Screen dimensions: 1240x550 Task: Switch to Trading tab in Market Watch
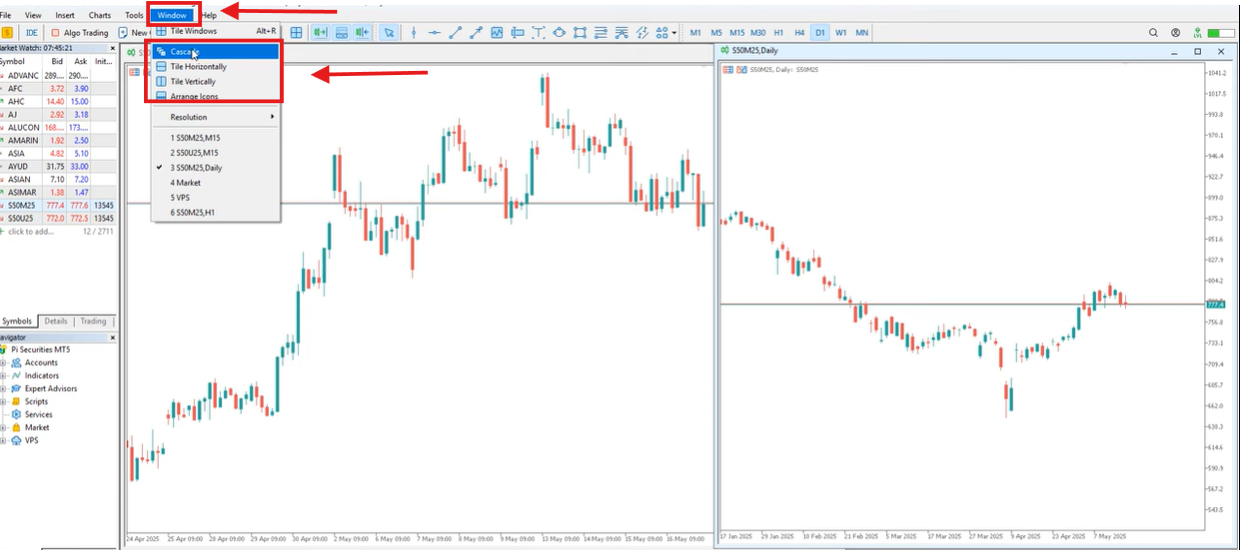(x=93, y=321)
